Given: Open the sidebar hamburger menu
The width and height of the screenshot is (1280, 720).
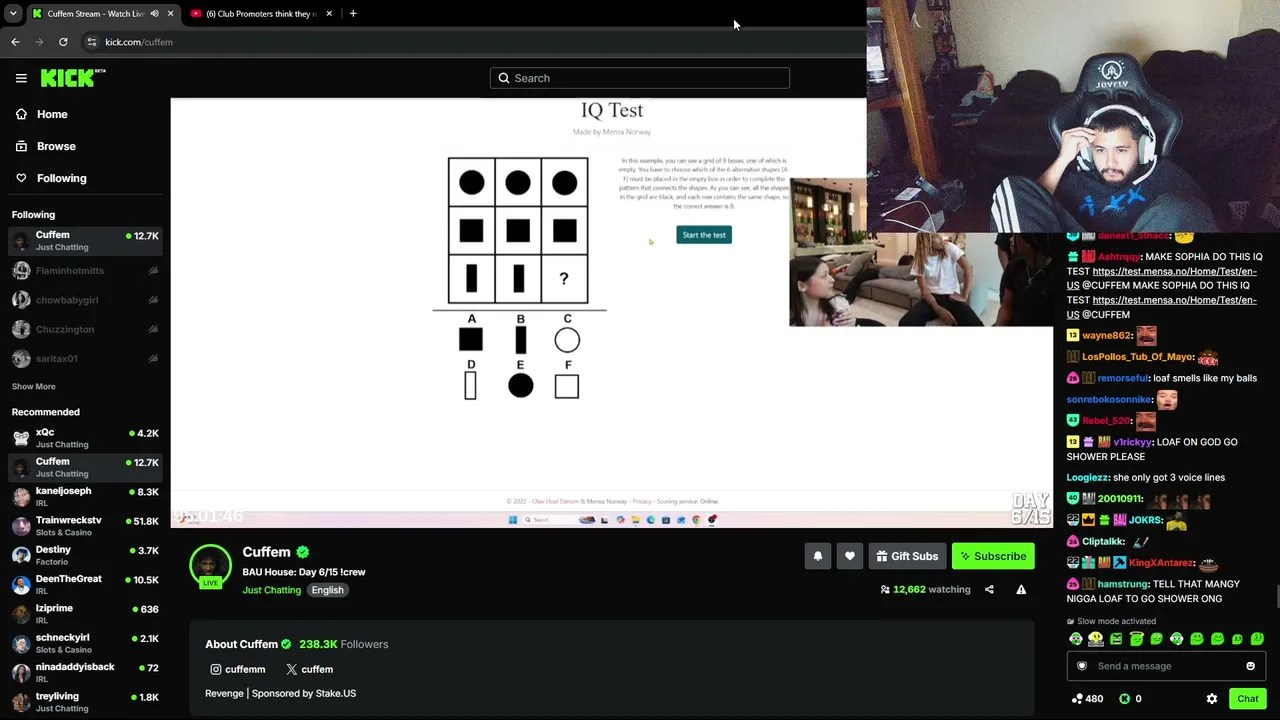Looking at the screenshot, I should tap(21, 78).
